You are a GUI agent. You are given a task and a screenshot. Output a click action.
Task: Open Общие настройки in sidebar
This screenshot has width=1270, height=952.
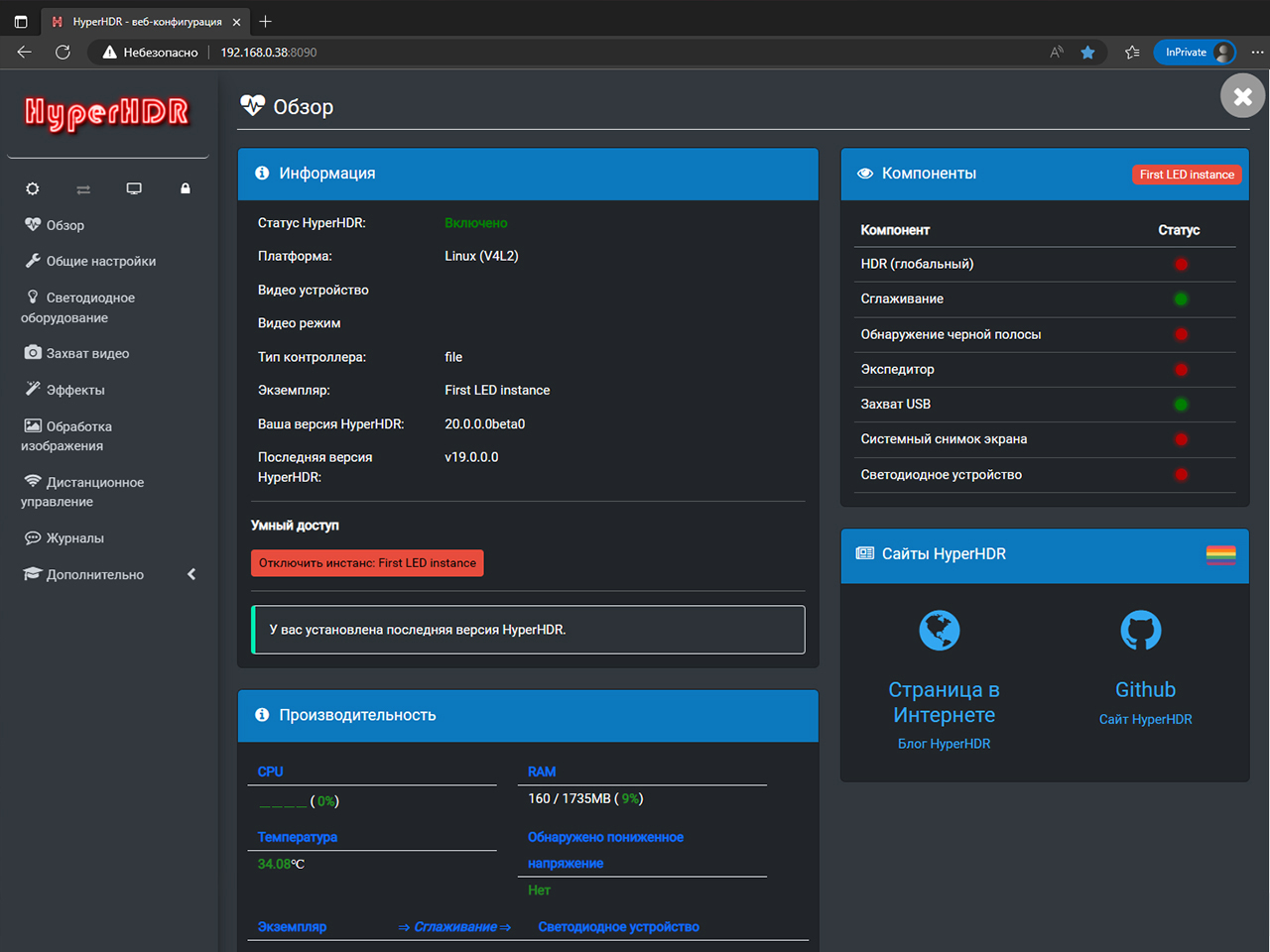click(x=90, y=261)
